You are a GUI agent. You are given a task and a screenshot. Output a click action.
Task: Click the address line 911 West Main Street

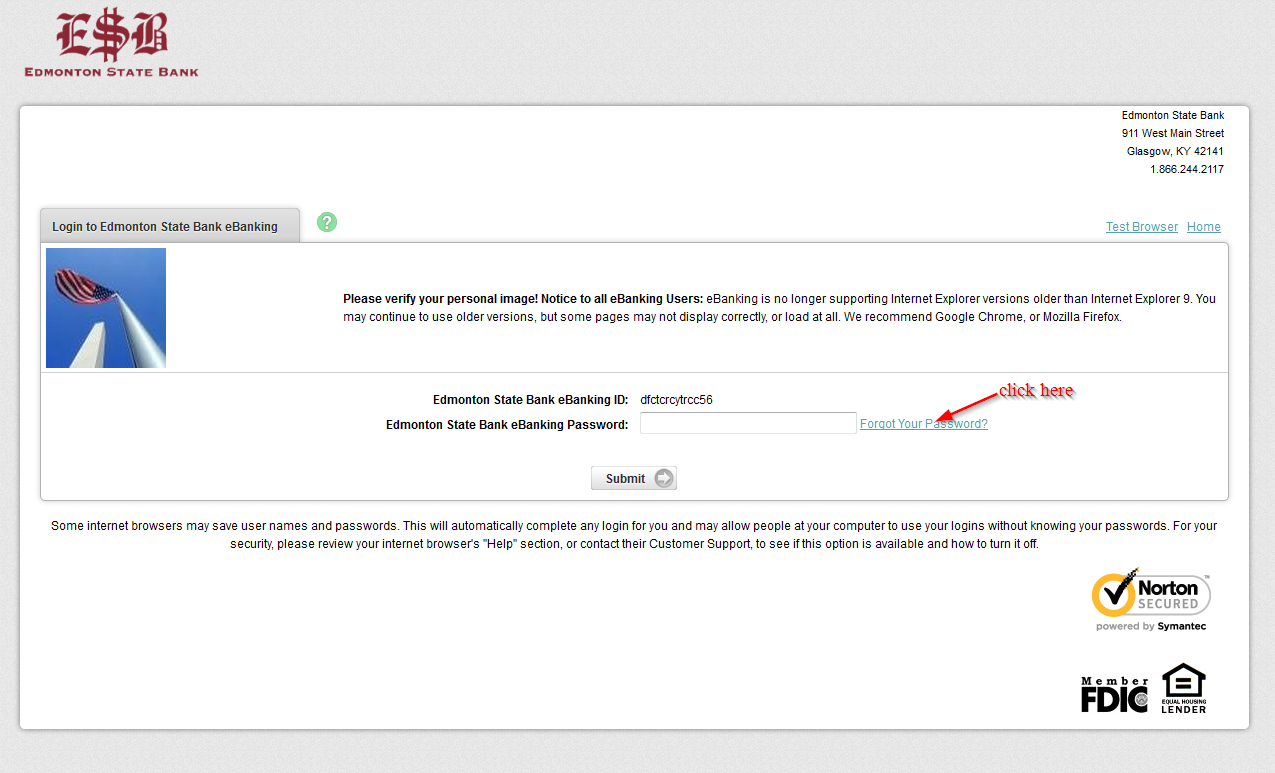click(x=1173, y=133)
